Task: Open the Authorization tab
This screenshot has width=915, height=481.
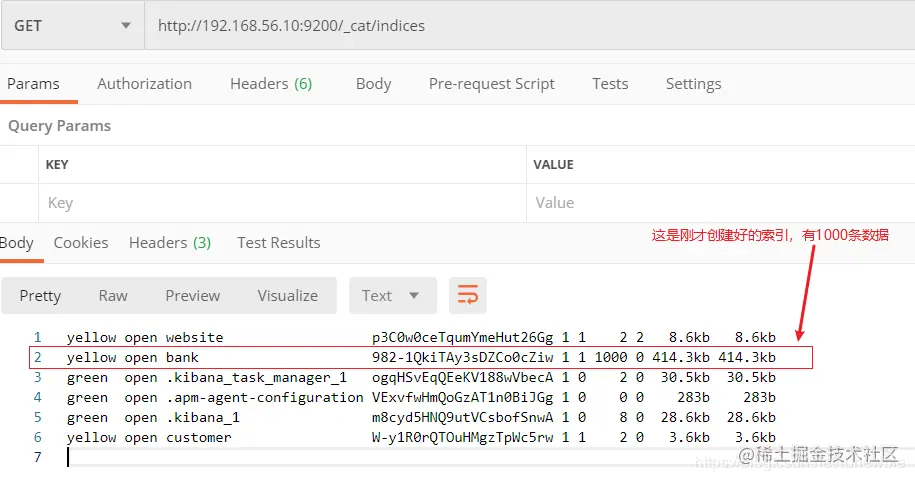Action: pos(144,84)
